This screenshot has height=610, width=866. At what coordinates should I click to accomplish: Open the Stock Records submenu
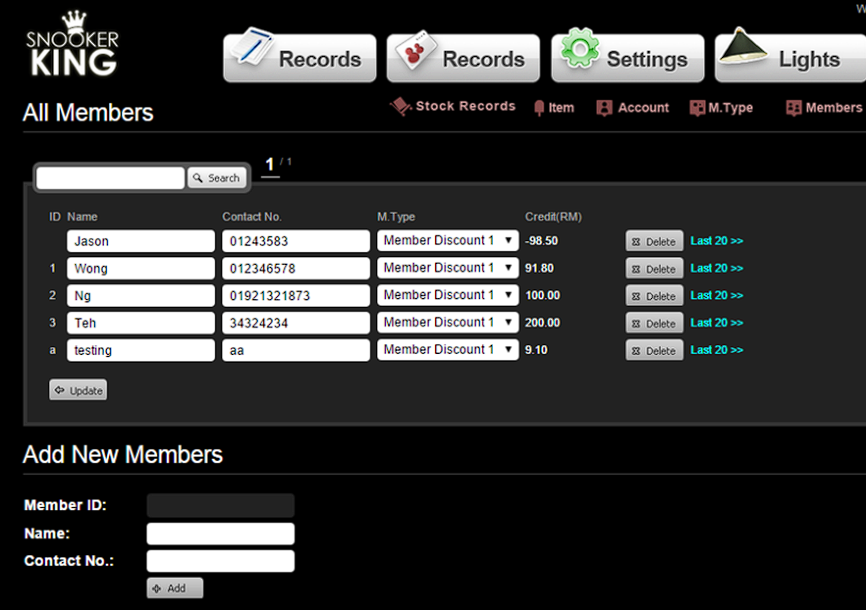click(x=453, y=107)
